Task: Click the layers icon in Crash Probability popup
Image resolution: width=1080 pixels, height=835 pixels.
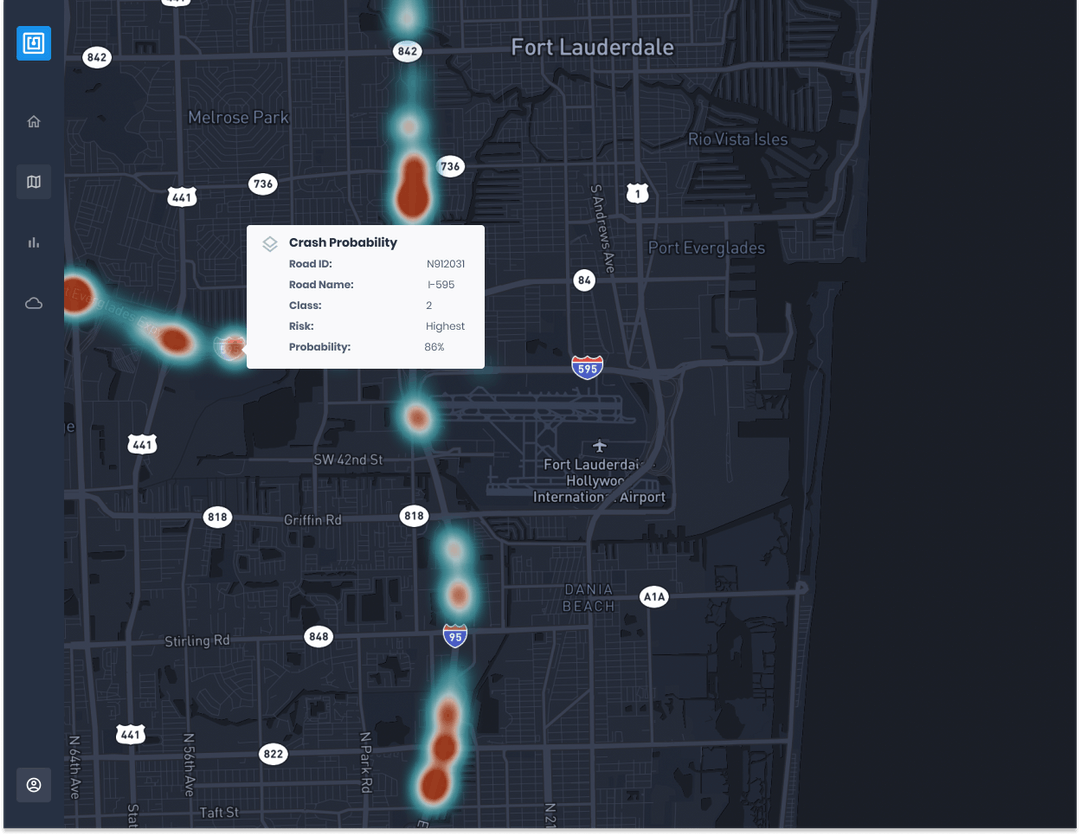Action: pos(269,242)
